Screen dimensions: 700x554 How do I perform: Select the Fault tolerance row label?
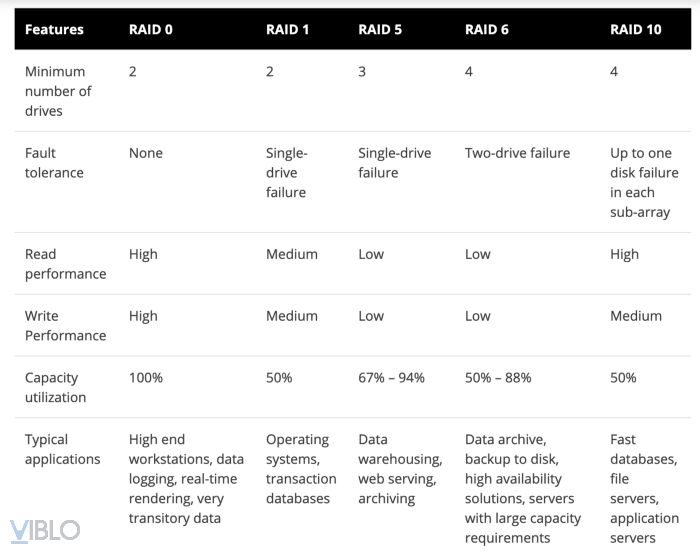[x=54, y=163]
